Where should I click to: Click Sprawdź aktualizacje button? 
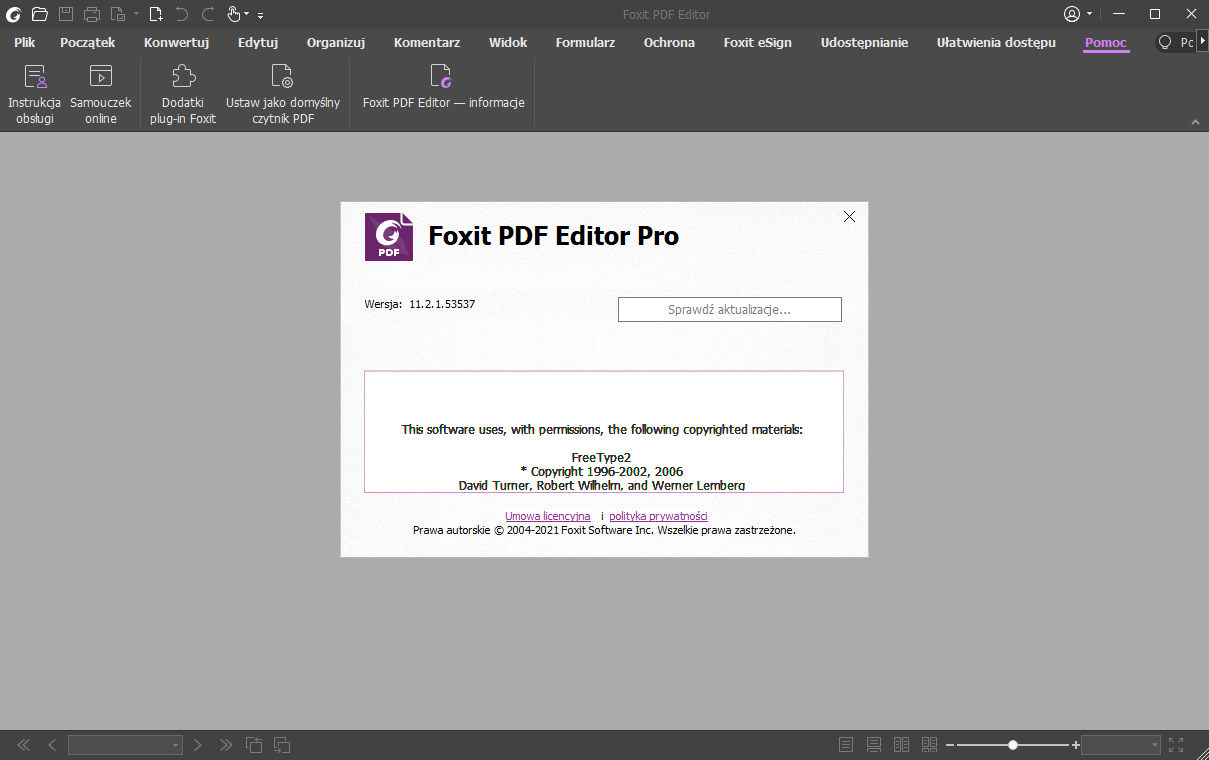(730, 310)
